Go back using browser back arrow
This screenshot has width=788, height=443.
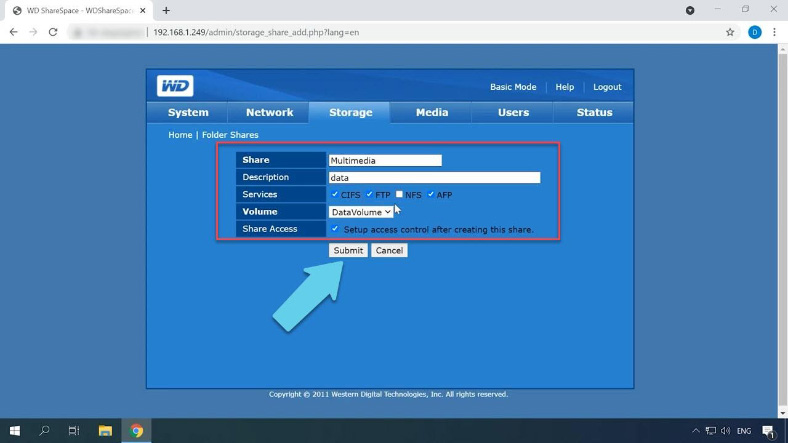[14, 32]
